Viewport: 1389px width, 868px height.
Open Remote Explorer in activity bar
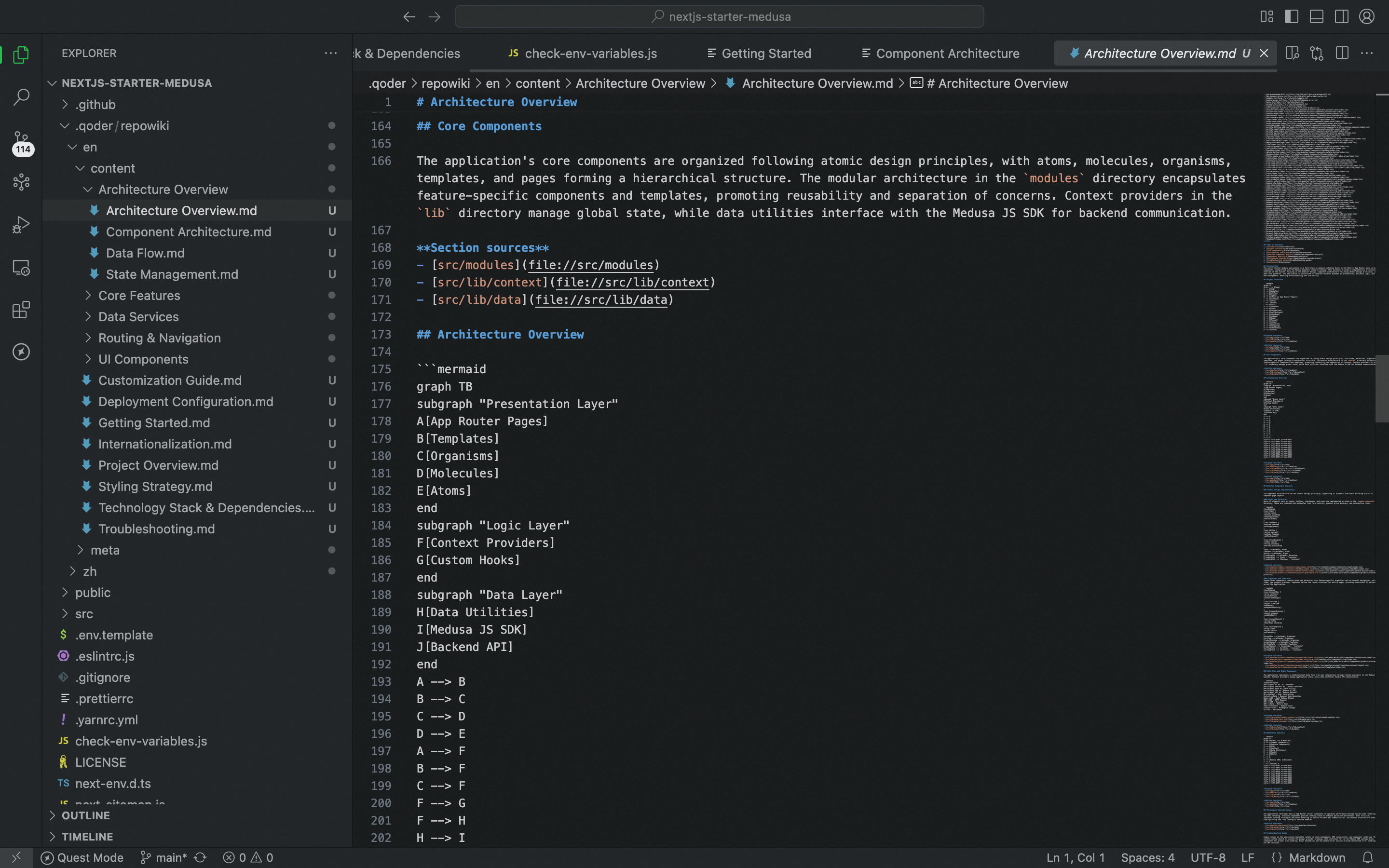(x=21, y=268)
